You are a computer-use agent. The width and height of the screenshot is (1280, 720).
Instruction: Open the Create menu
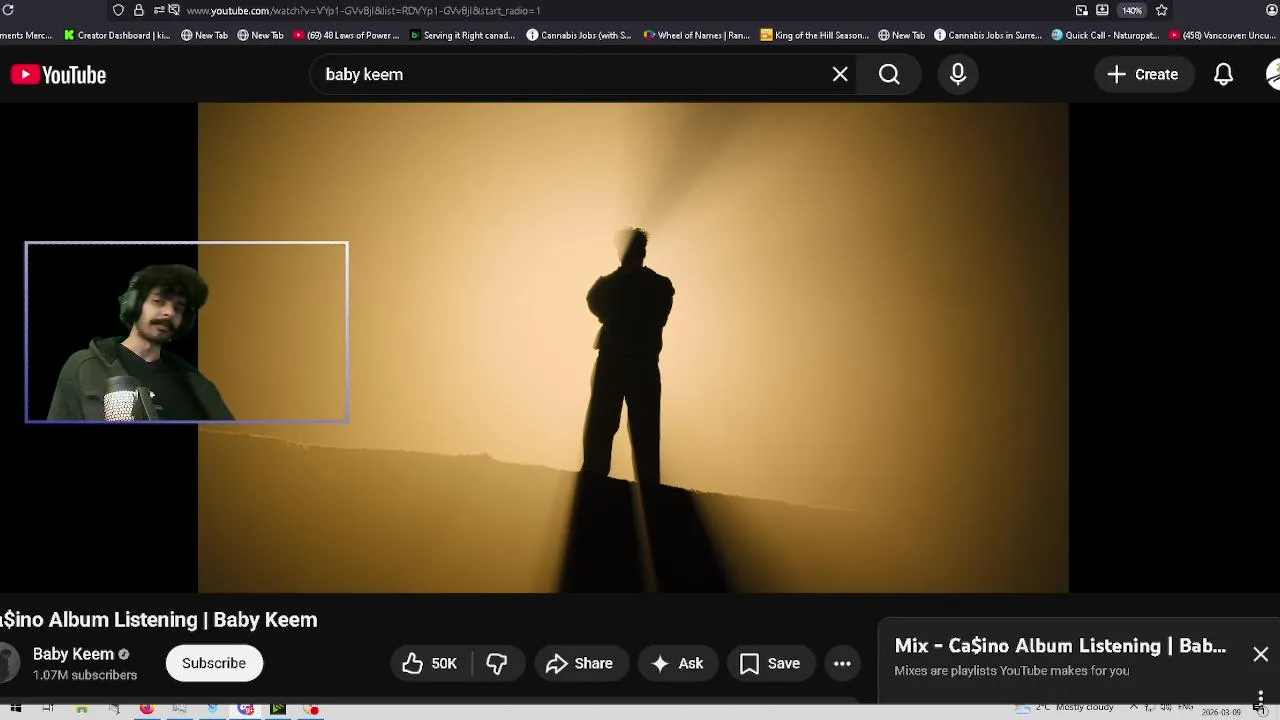click(1143, 74)
